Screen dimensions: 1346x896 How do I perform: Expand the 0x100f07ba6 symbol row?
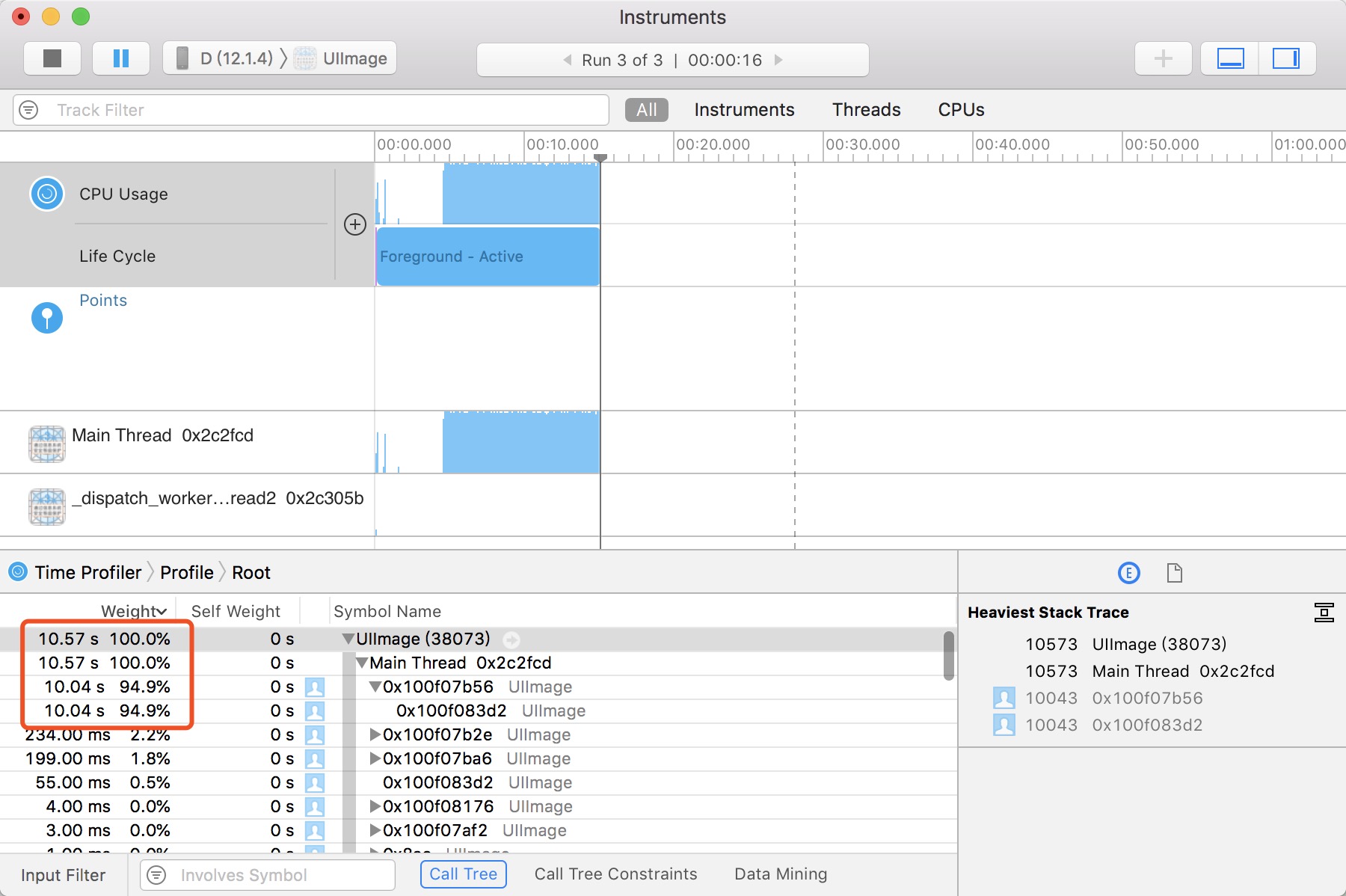pos(375,759)
